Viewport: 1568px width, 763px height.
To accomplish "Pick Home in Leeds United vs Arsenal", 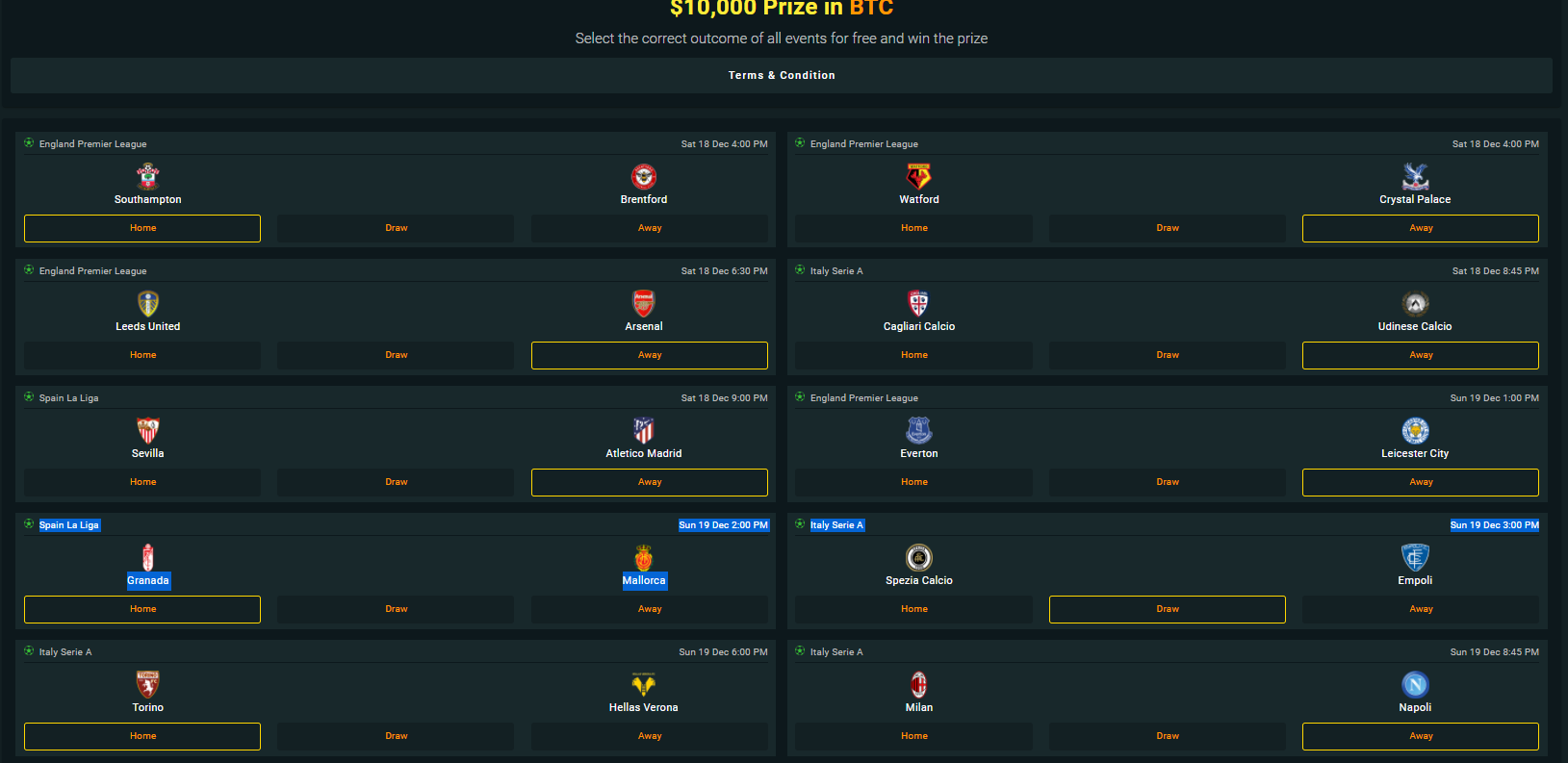I will [142, 355].
